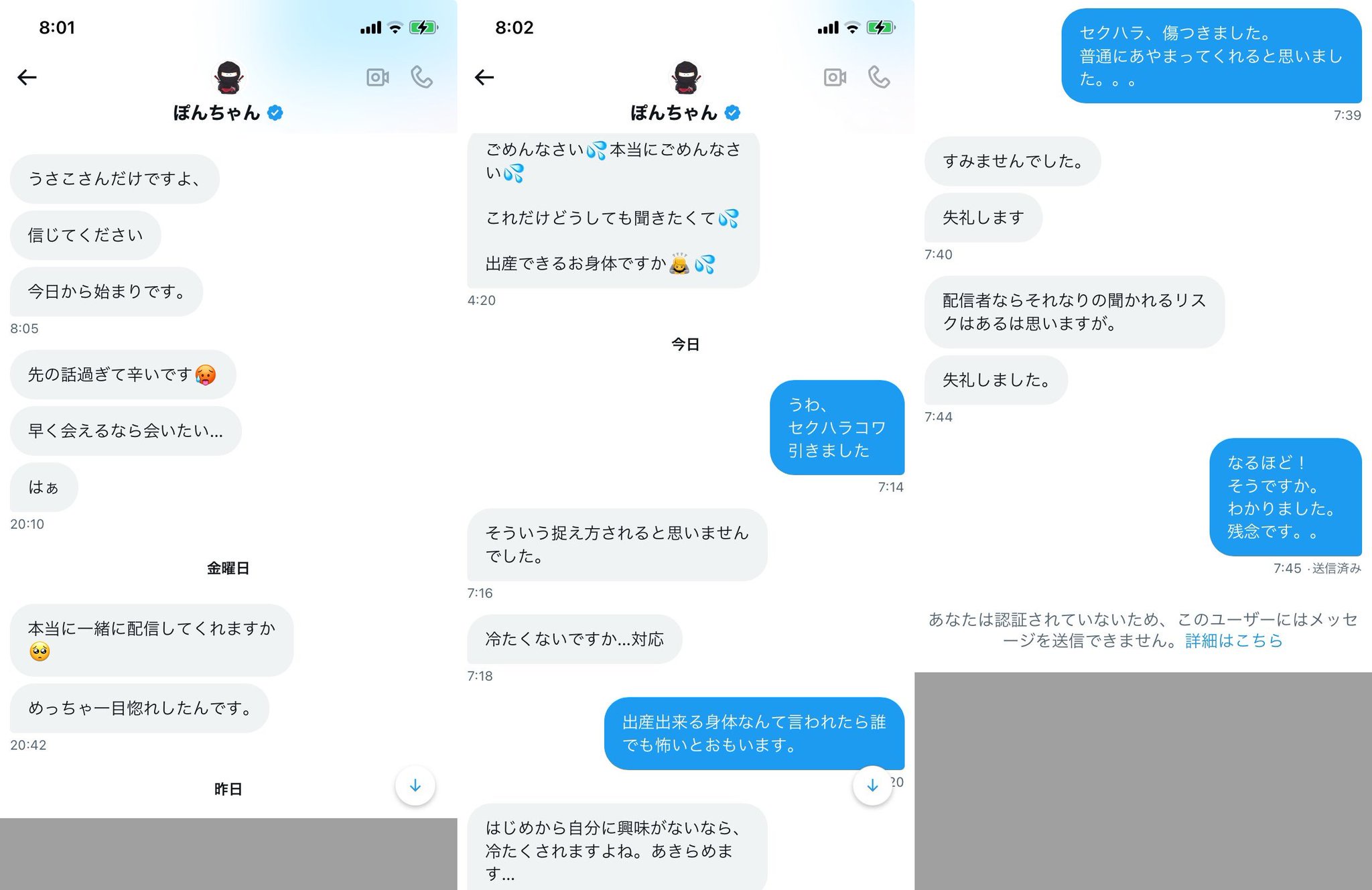
Task: Open the 詳細はこちら link
Action: point(1233,641)
